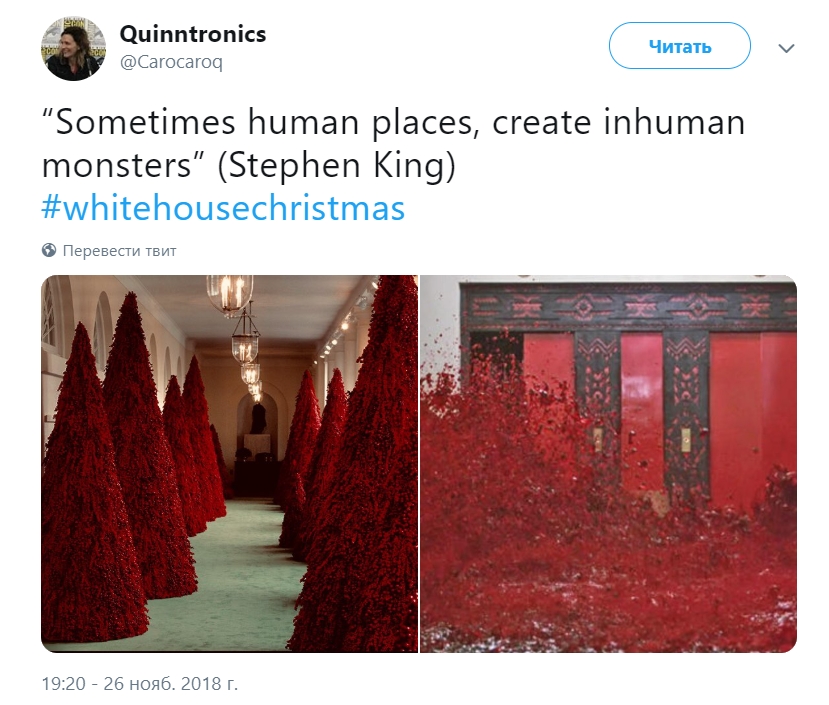Open the #whitehousechristmas hashtag
The height and width of the screenshot is (705, 829).
[223, 208]
